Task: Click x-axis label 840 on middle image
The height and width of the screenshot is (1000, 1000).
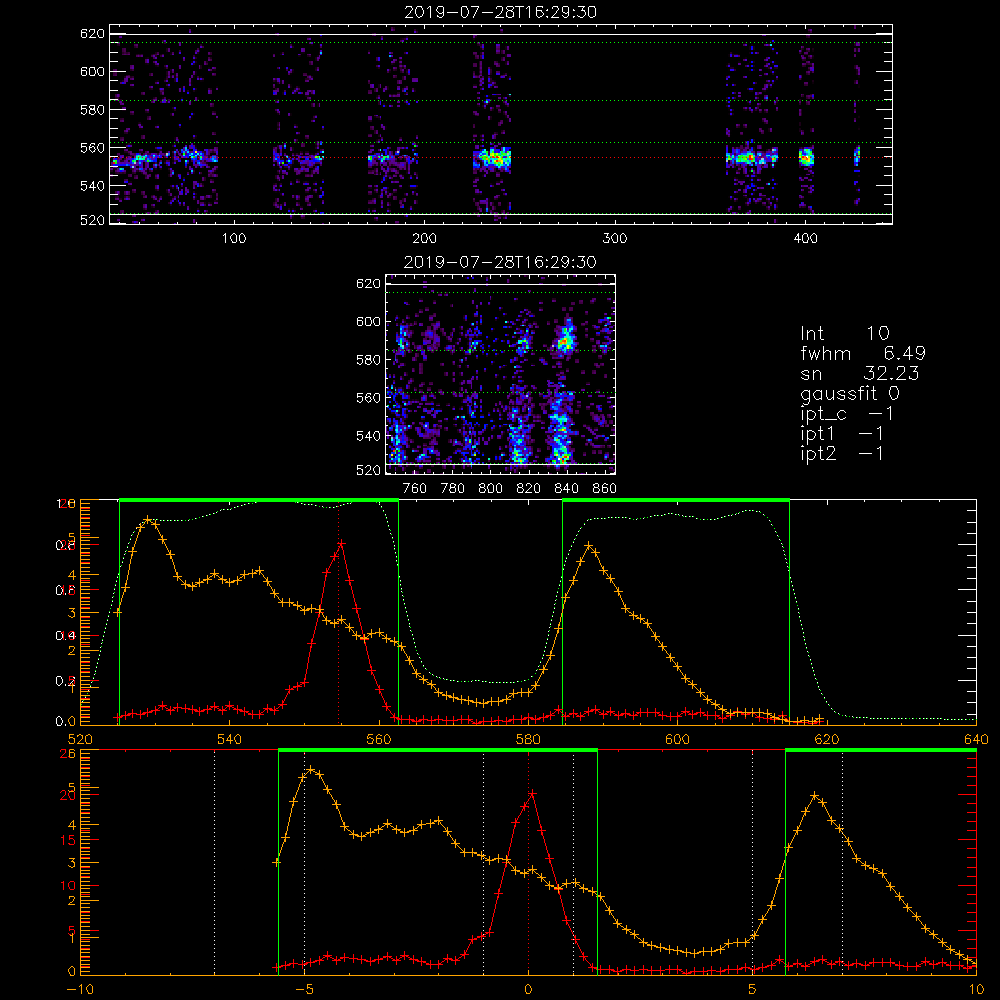Action: 566,489
